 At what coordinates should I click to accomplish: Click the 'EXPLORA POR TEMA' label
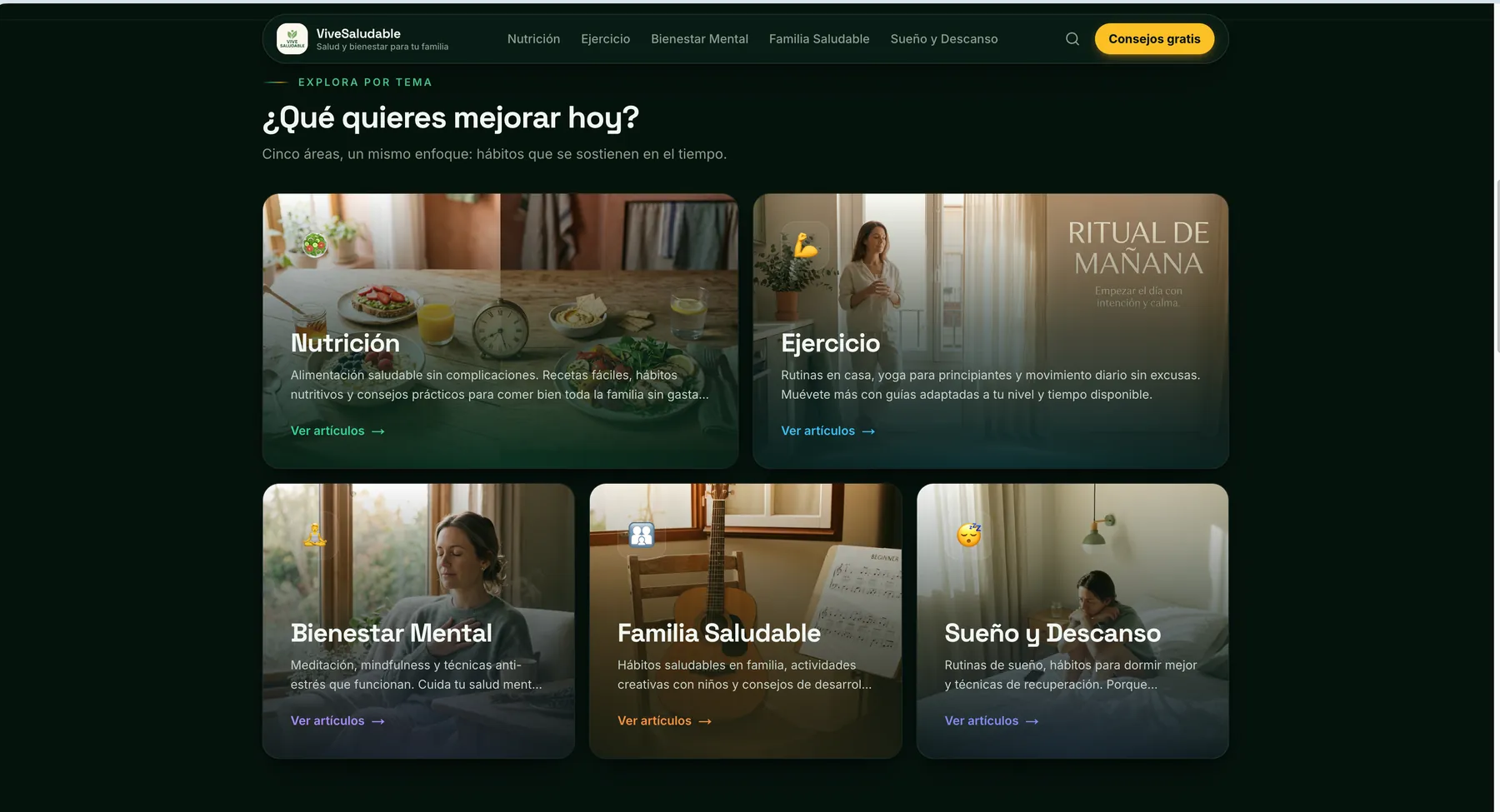(x=365, y=82)
